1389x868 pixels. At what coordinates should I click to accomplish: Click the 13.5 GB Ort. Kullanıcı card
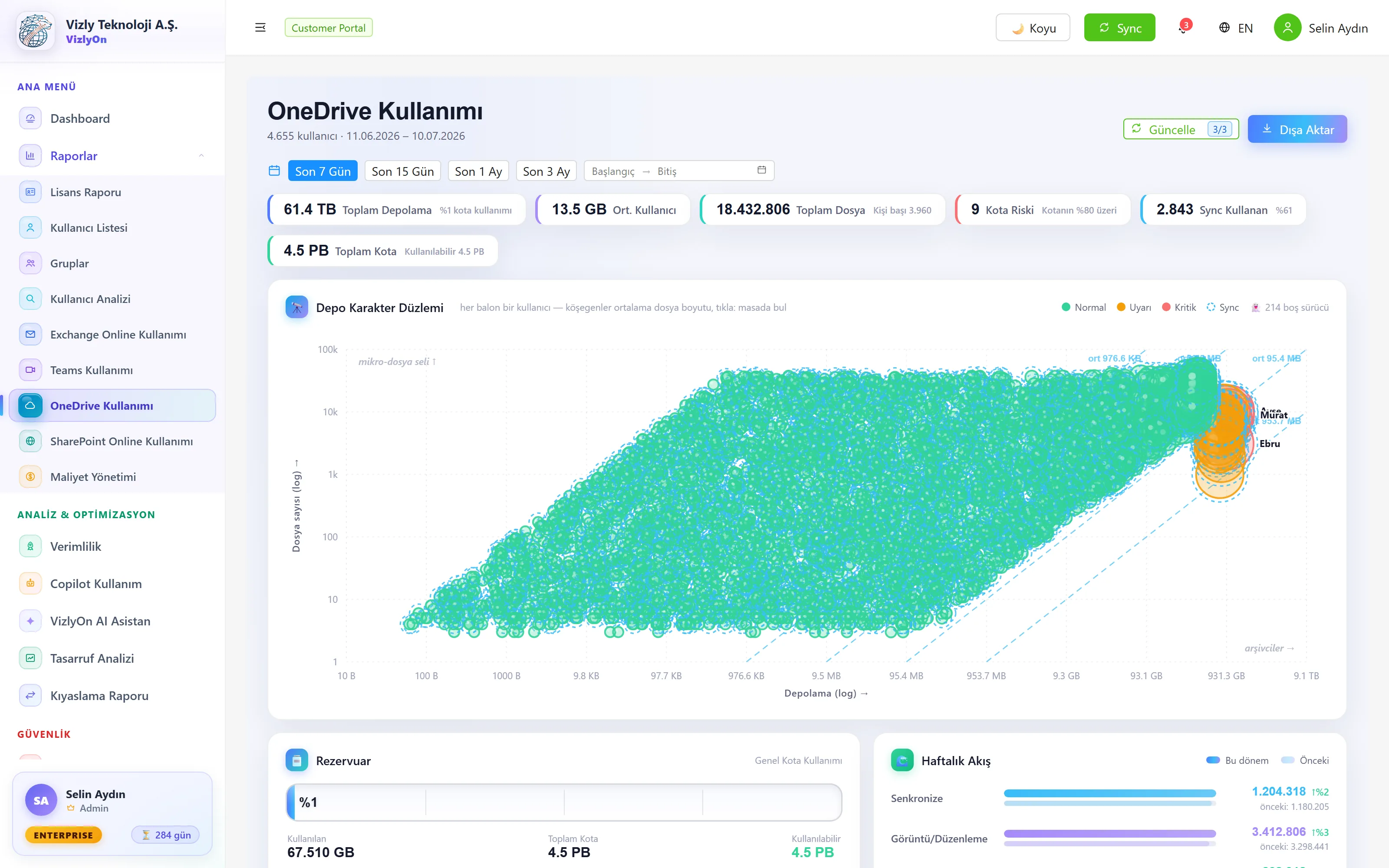(613, 210)
